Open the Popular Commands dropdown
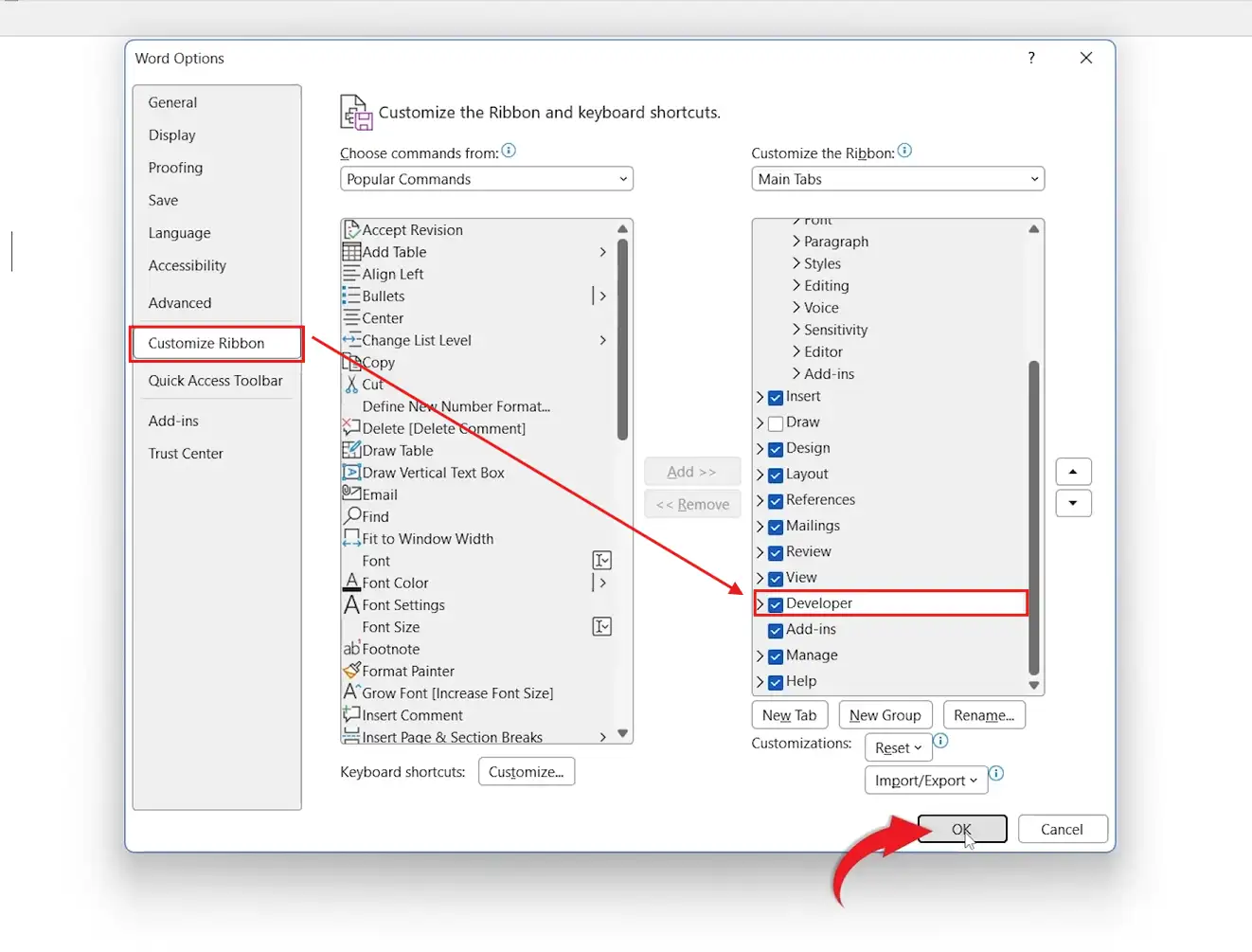Viewport: 1252px width, 952px height. (x=487, y=179)
